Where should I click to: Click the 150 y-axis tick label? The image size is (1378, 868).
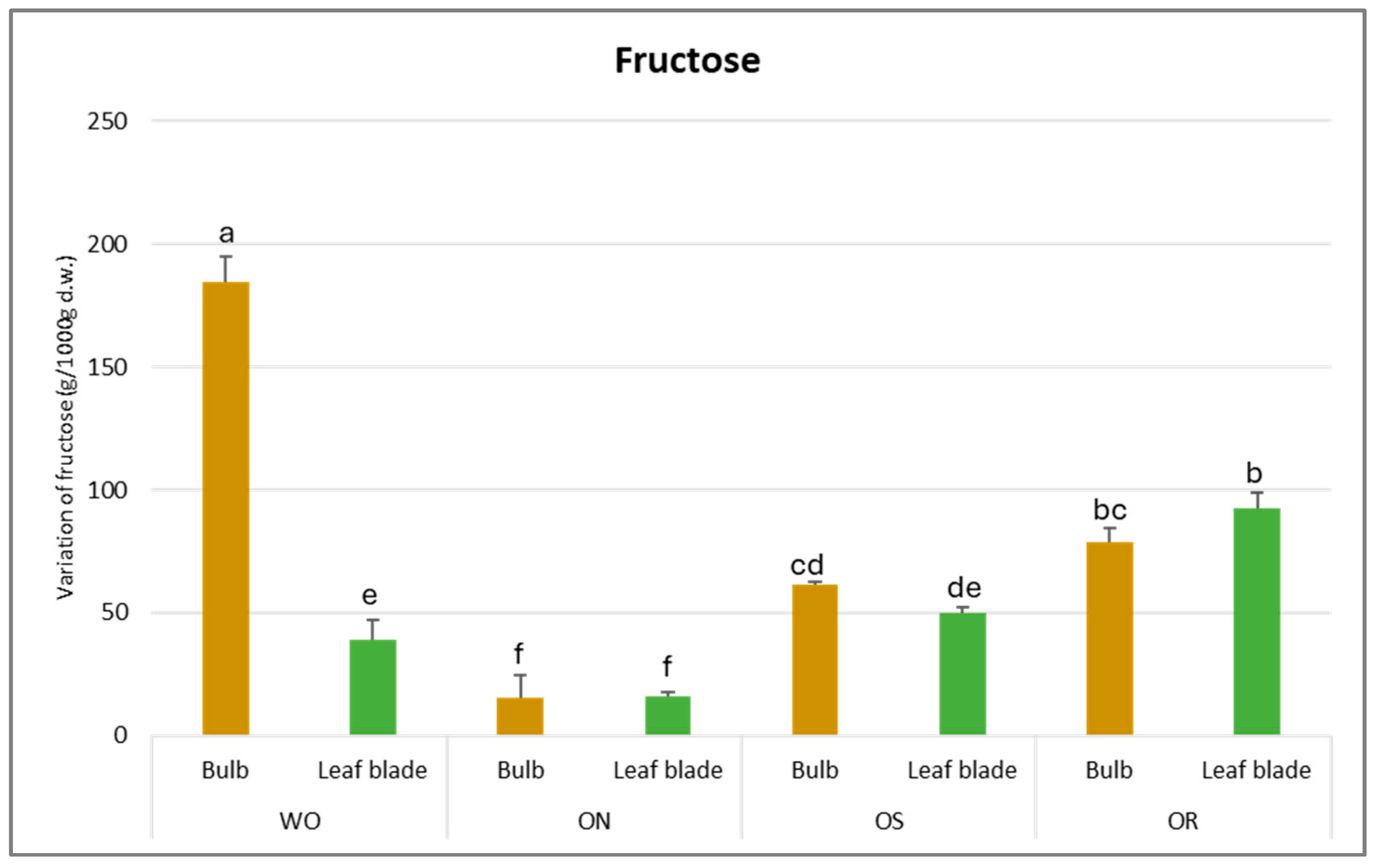[107, 367]
